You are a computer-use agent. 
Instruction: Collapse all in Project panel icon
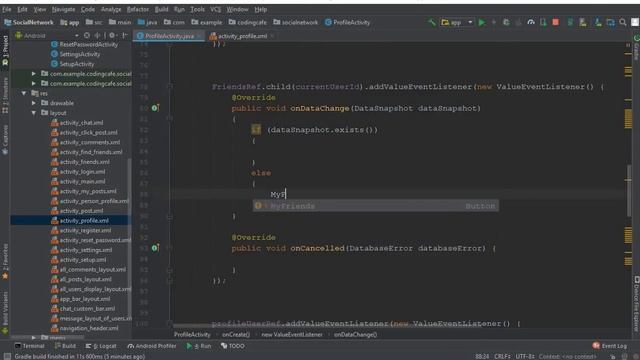pyautogui.click(x=97, y=36)
